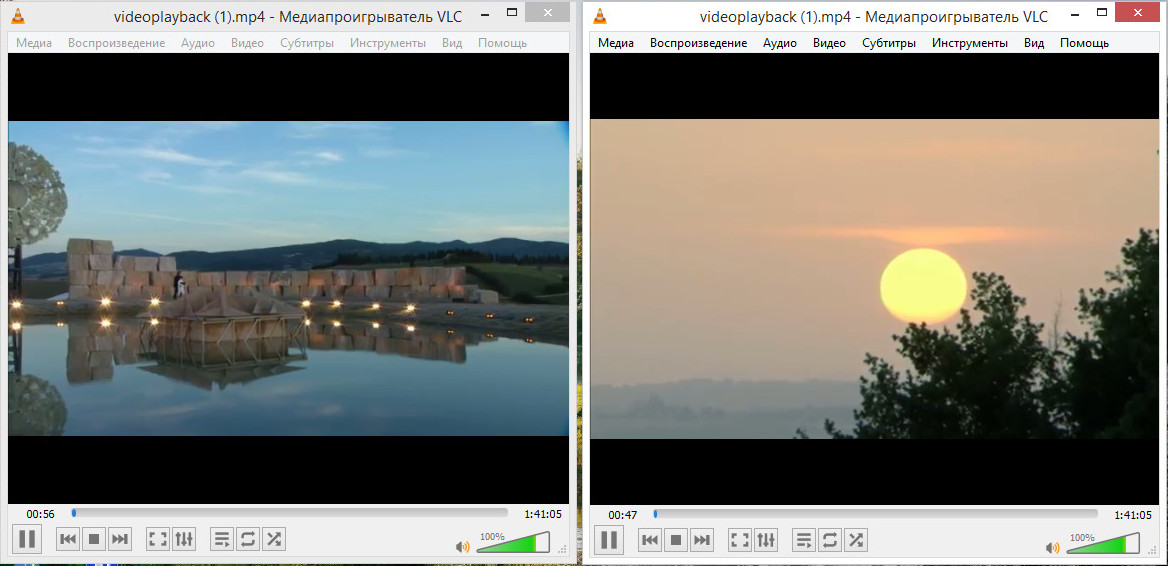This screenshot has width=1168, height=566.
Task: Open Вид menu in the right window
Action: coord(1034,43)
